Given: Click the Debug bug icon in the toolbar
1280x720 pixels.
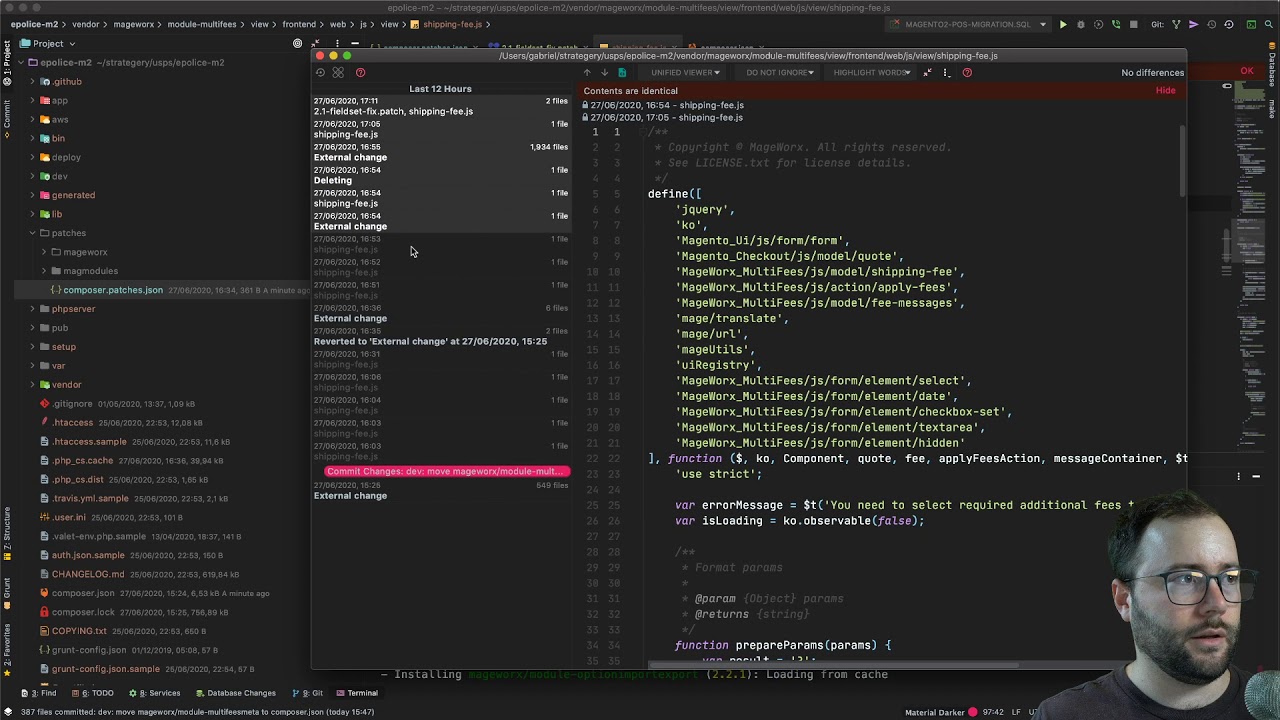Looking at the screenshot, I should click(1080, 24).
